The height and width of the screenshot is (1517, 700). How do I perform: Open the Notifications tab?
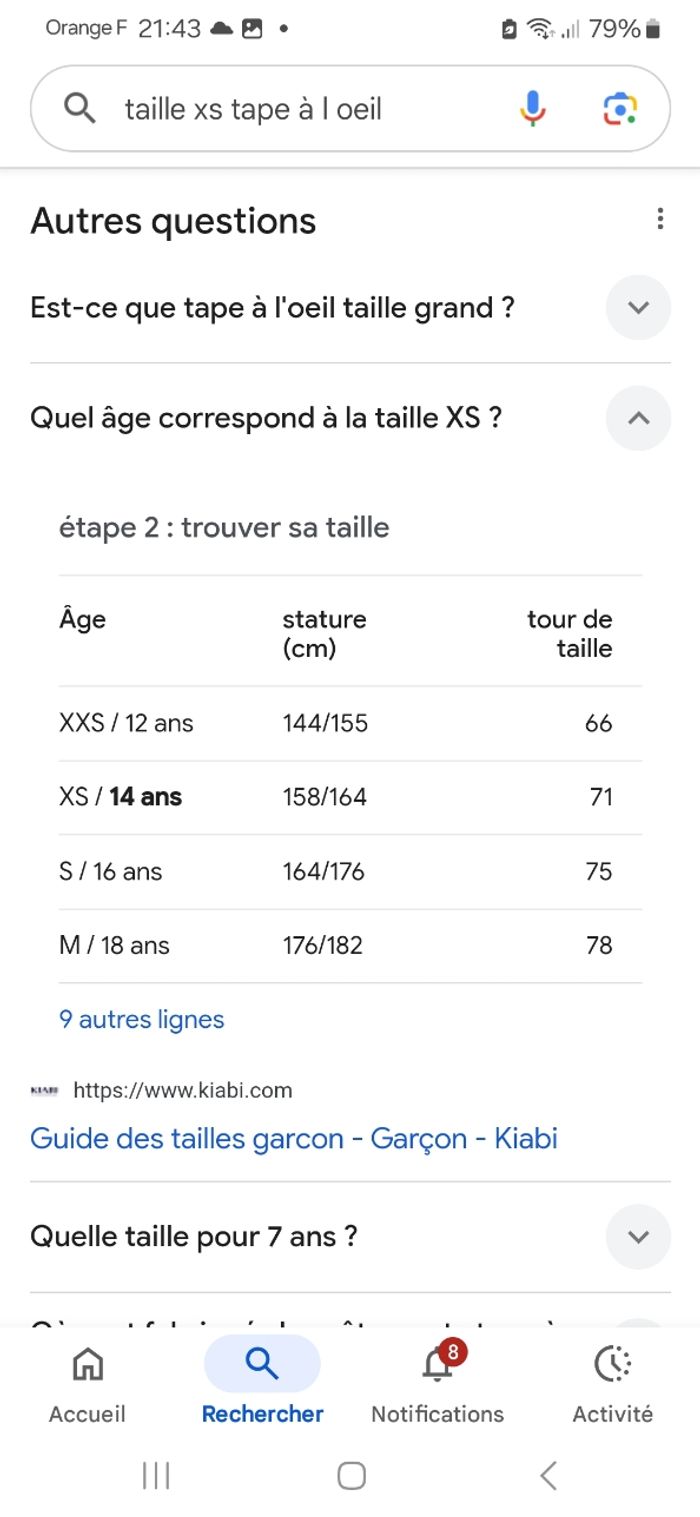[x=435, y=1380]
